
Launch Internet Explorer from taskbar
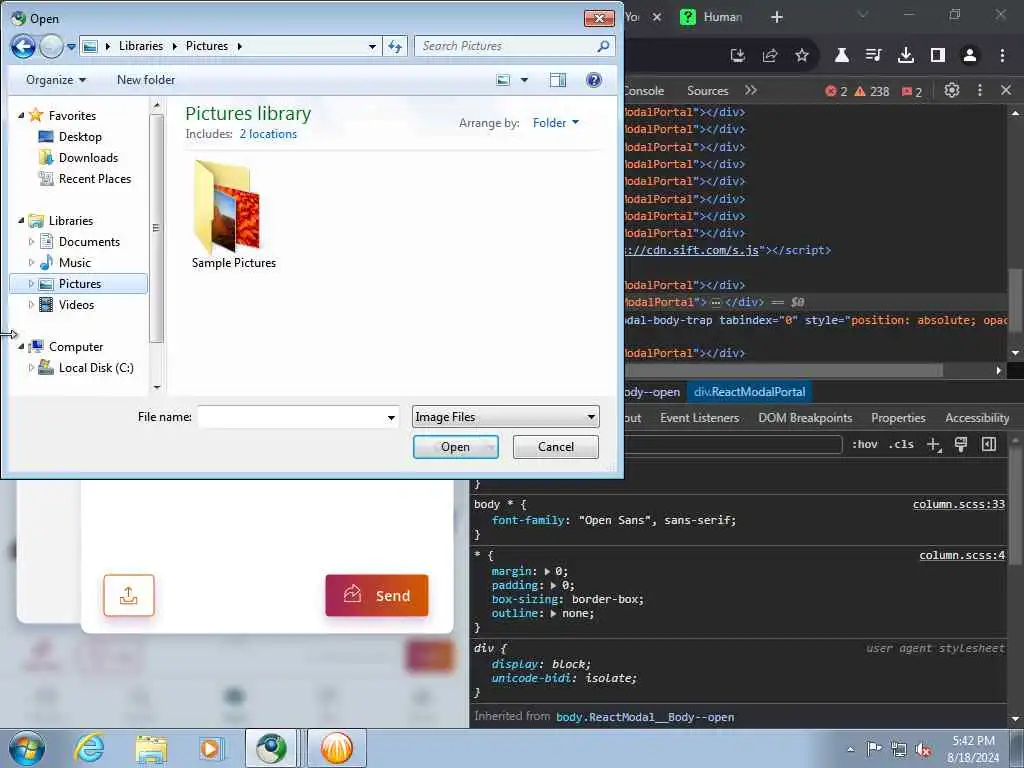[88, 748]
